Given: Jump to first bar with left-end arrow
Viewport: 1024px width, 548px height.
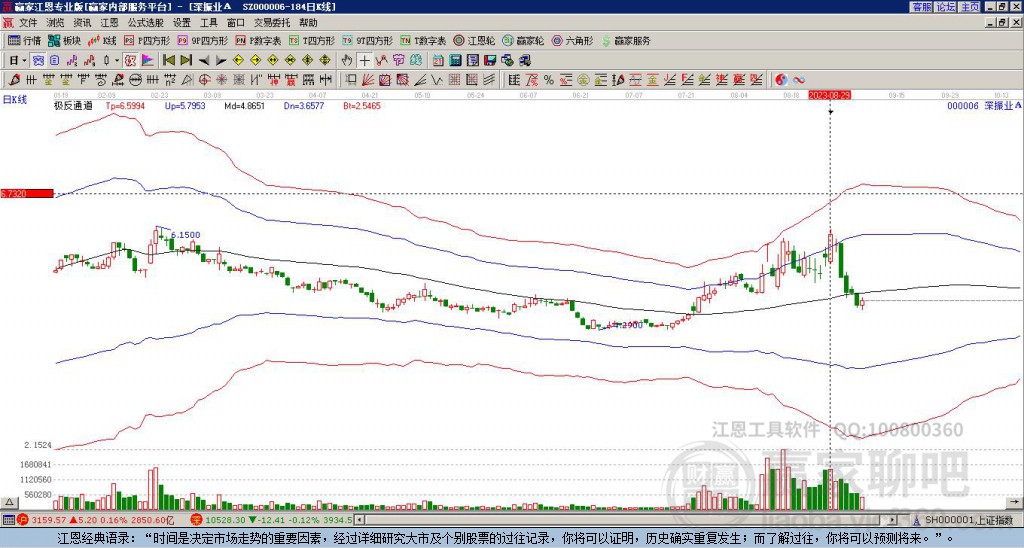Looking at the screenshot, I should 168,61.
